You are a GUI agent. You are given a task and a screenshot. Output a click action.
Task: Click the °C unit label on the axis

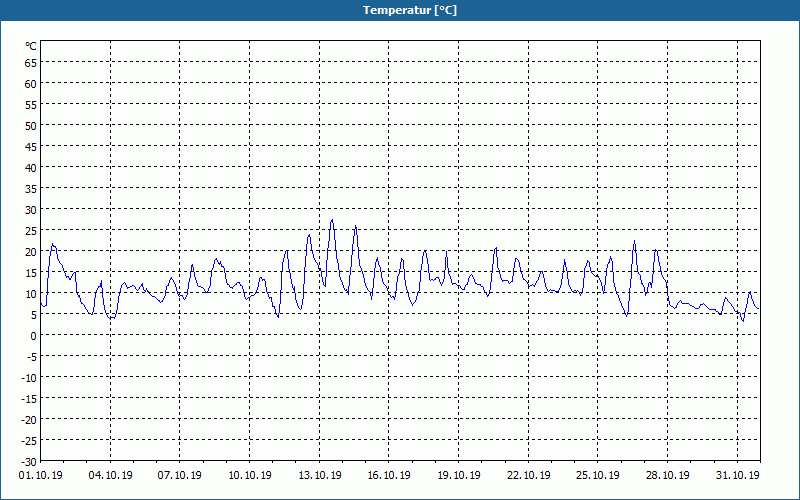tap(31, 46)
